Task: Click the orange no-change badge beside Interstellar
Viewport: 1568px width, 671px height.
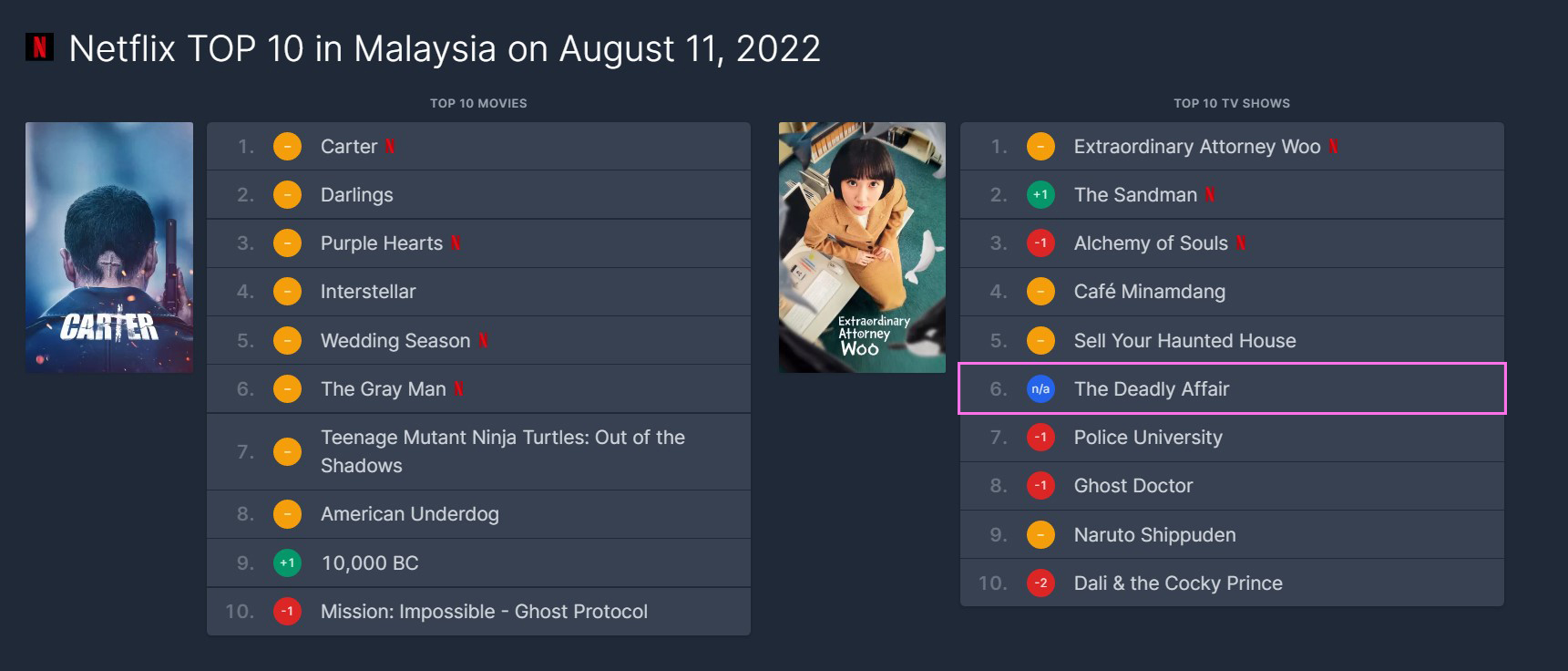Action: (x=287, y=291)
